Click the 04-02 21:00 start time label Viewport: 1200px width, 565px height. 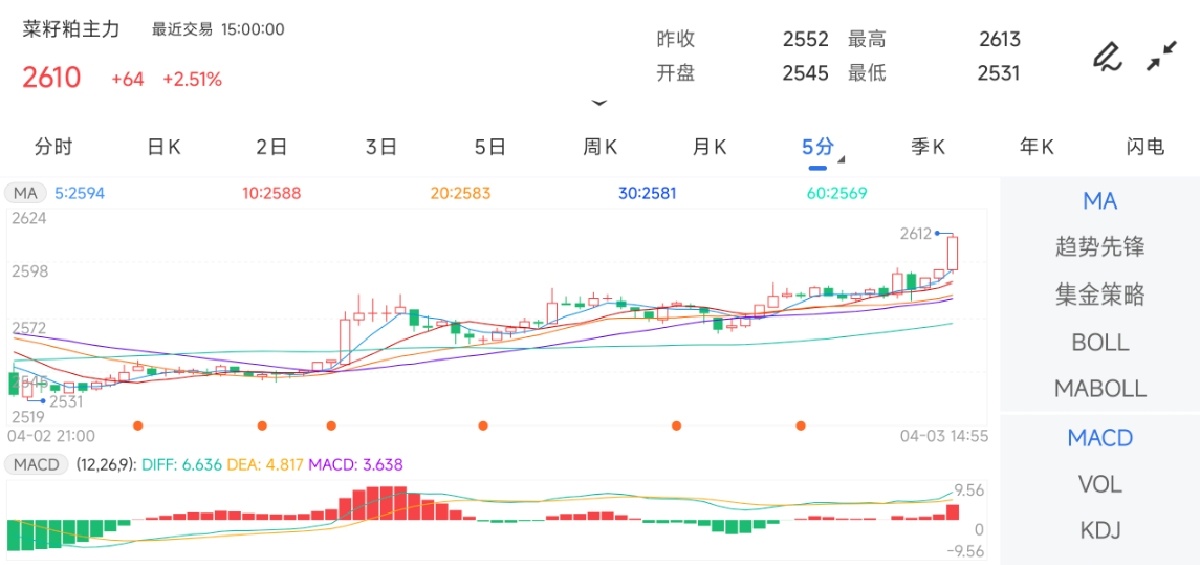[51, 436]
